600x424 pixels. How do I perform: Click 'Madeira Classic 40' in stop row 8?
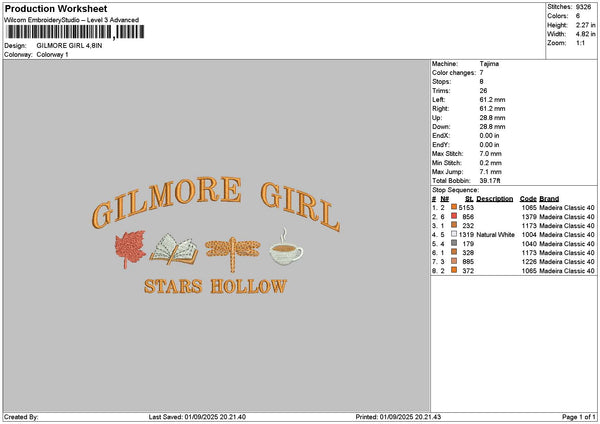click(x=567, y=271)
